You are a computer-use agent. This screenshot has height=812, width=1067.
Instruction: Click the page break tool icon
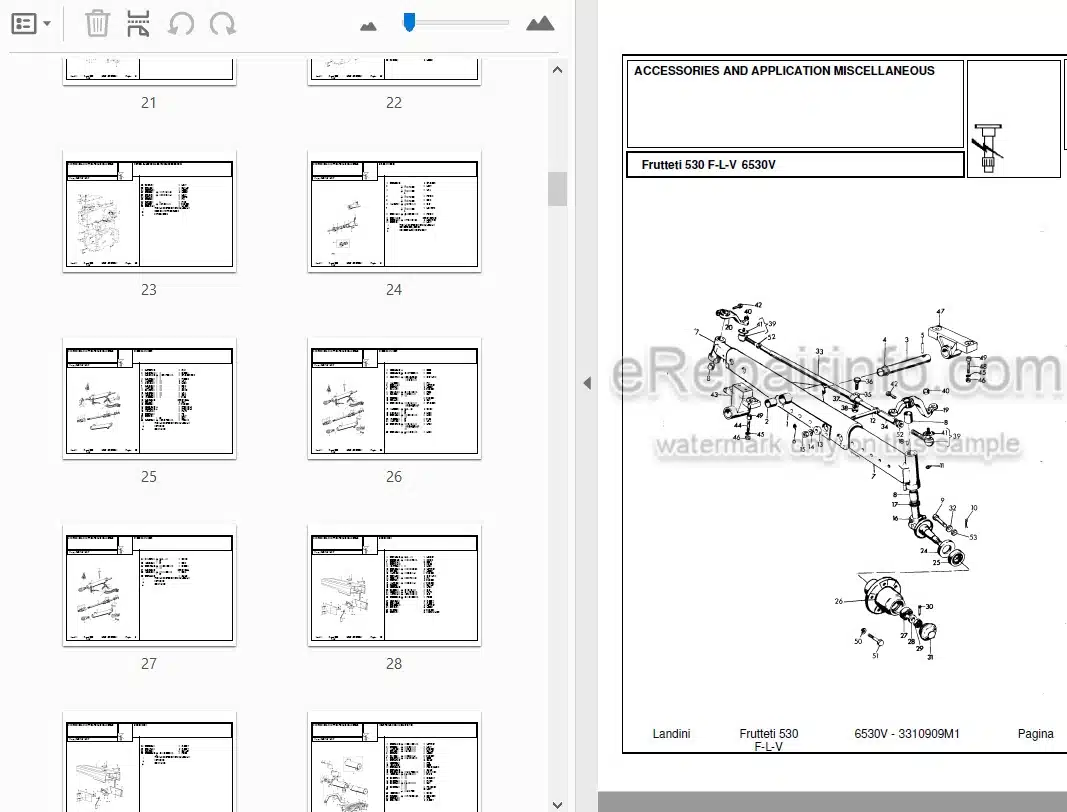click(138, 24)
